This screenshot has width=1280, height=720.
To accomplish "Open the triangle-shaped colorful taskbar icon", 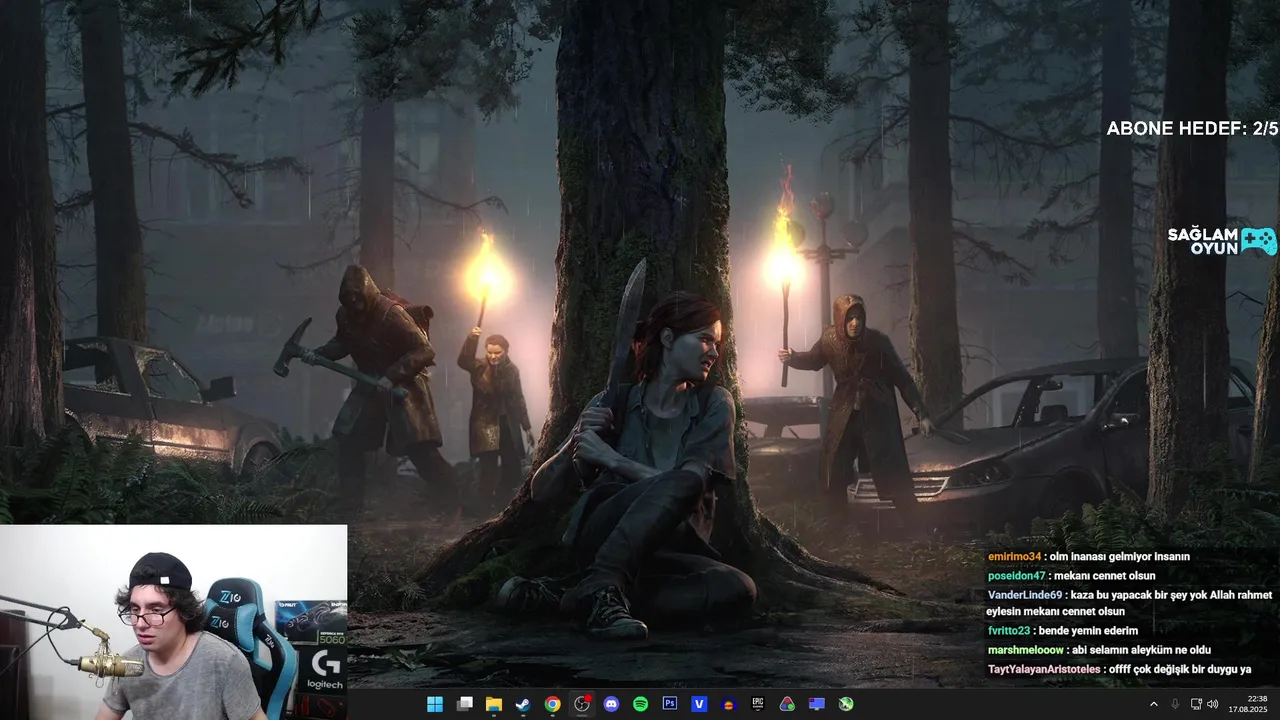I will (787, 704).
